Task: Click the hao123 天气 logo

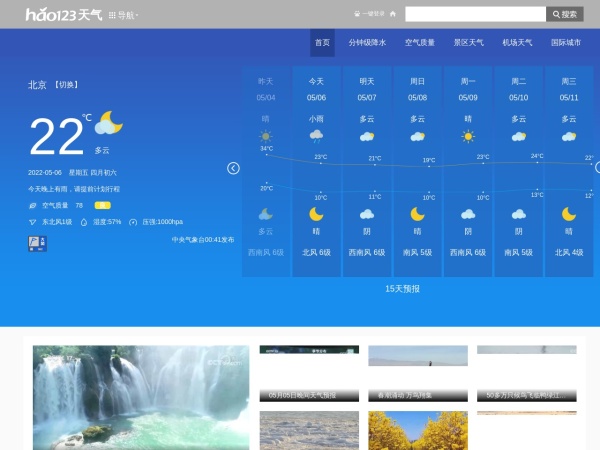Action: (x=63, y=14)
